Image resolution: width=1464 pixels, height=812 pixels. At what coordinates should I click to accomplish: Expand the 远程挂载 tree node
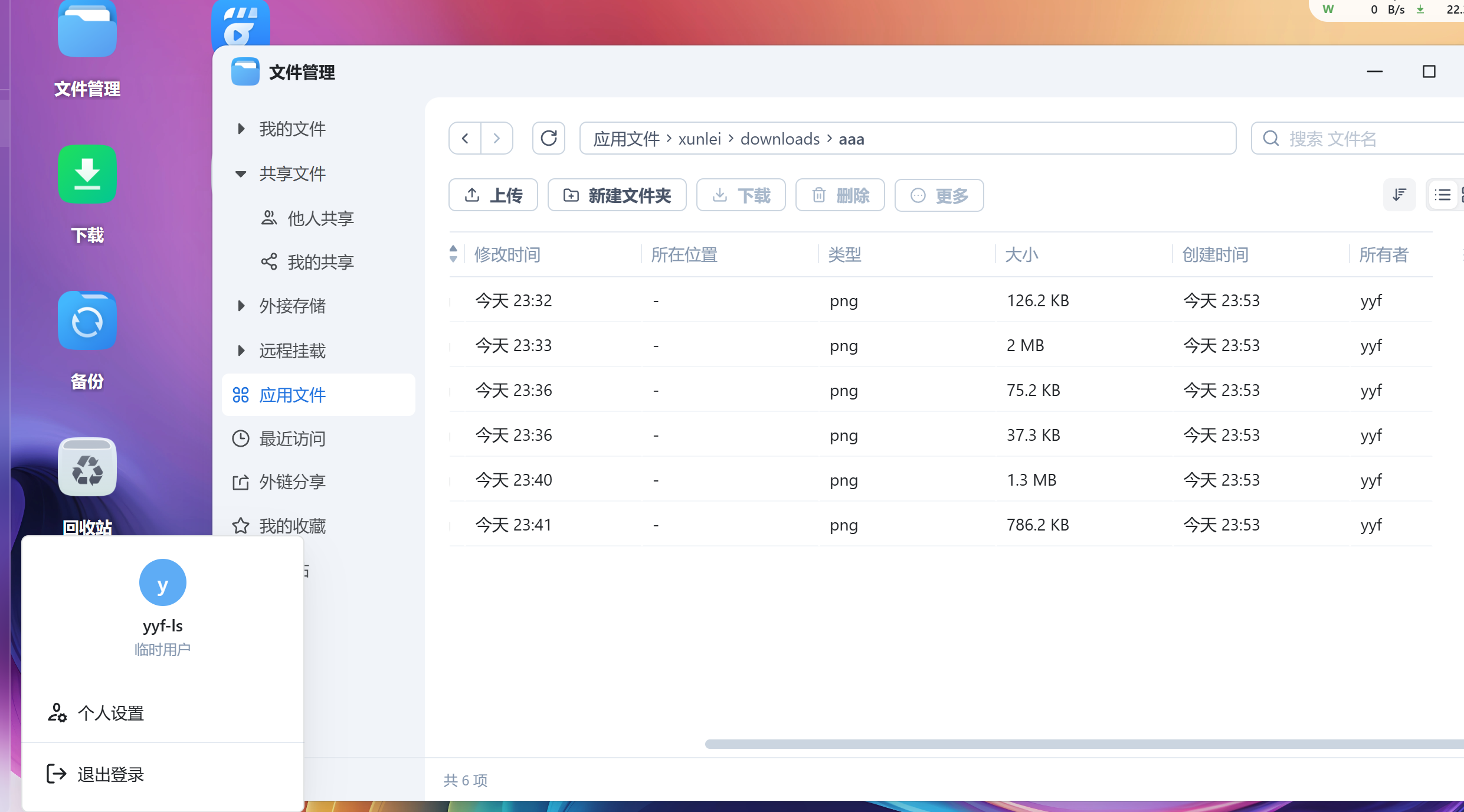click(241, 351)
